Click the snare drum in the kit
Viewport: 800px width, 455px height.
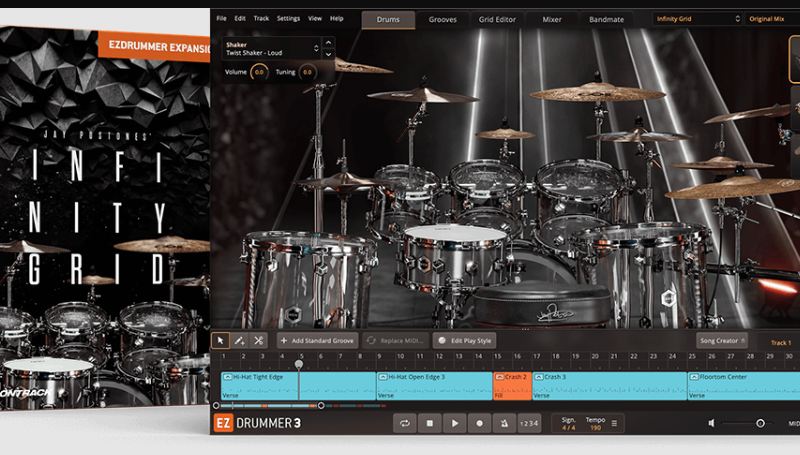coord(455,258)
